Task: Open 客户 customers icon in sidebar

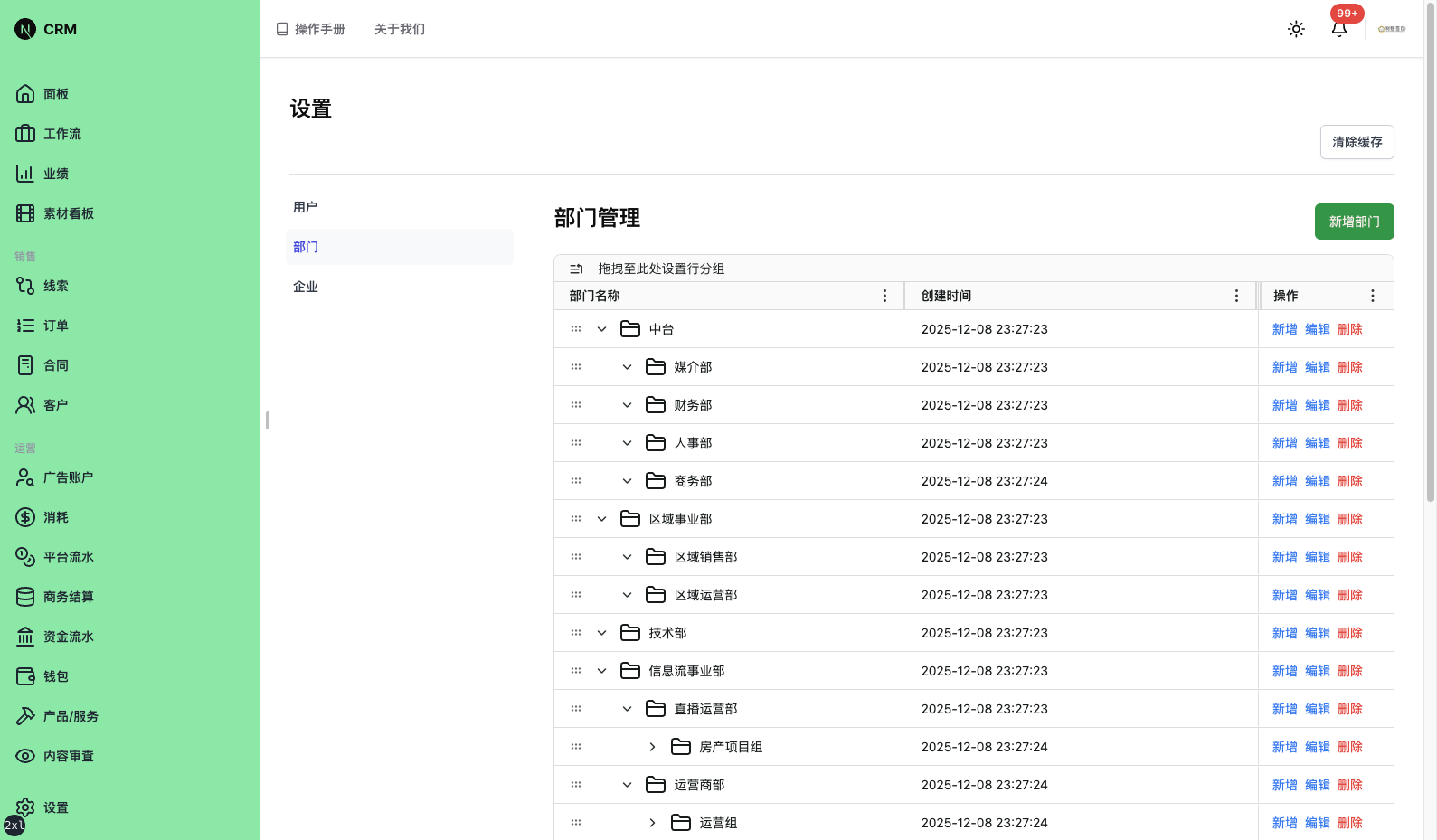Action: (25, 405)
